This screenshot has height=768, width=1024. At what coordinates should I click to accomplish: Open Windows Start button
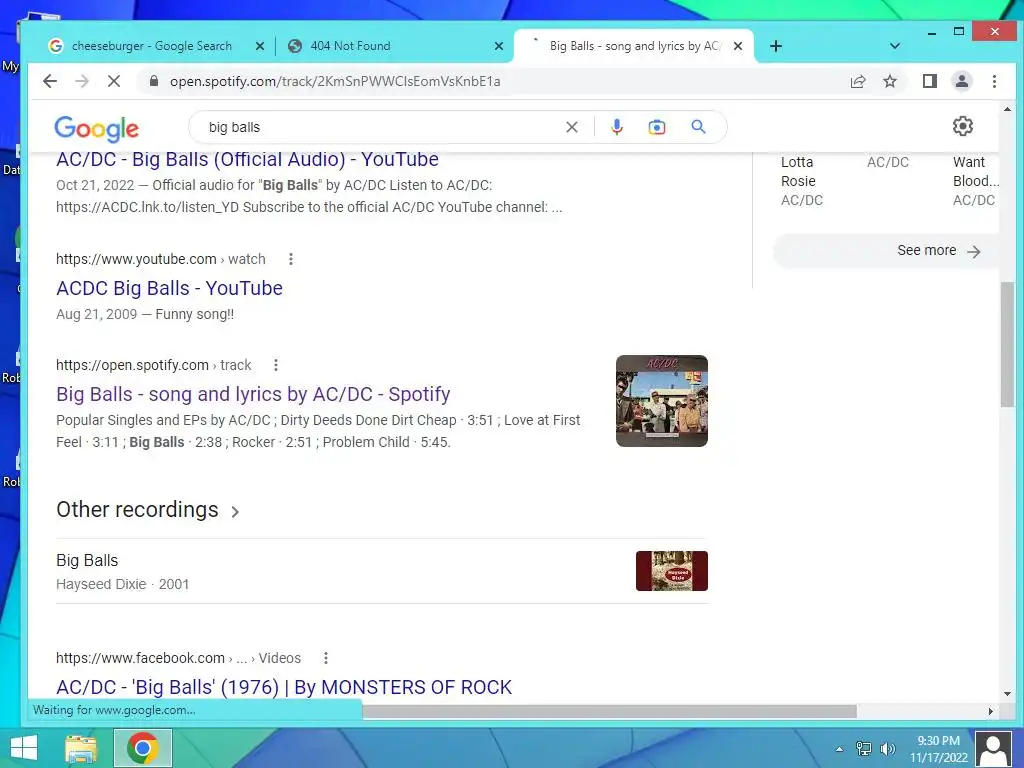click(24, 748)
